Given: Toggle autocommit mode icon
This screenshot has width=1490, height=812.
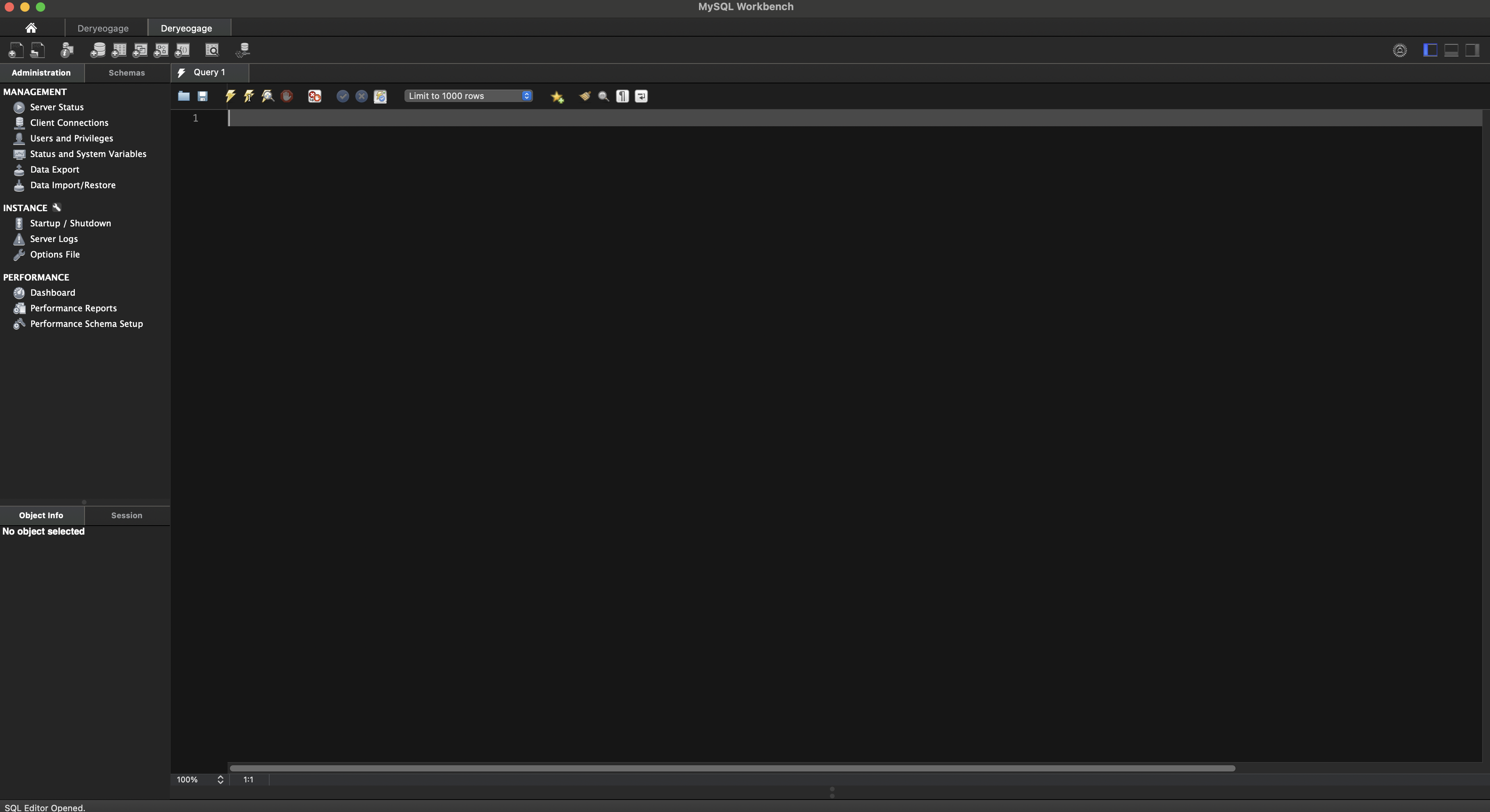Looking at the screenshot, I should pyautogui.click(x=380, y=96).
